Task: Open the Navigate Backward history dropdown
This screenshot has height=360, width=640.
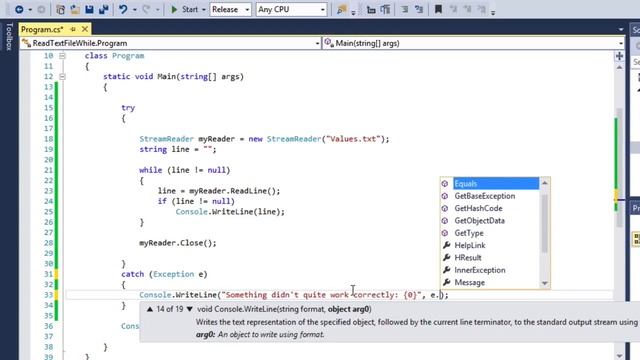Action: [x=30, y=9]
